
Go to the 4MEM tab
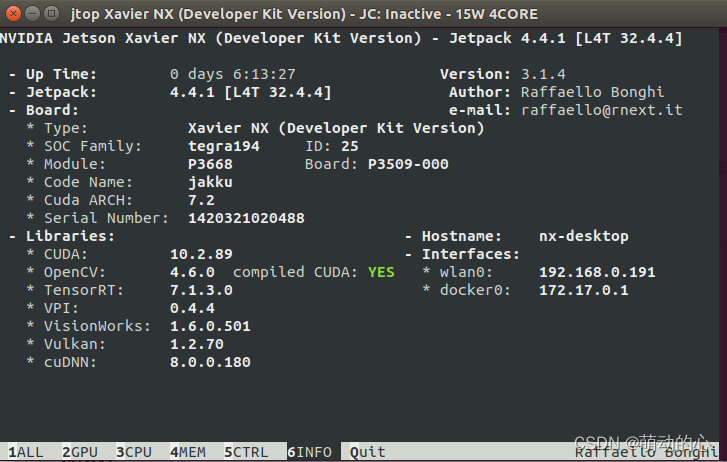click(x=188, y=452)
